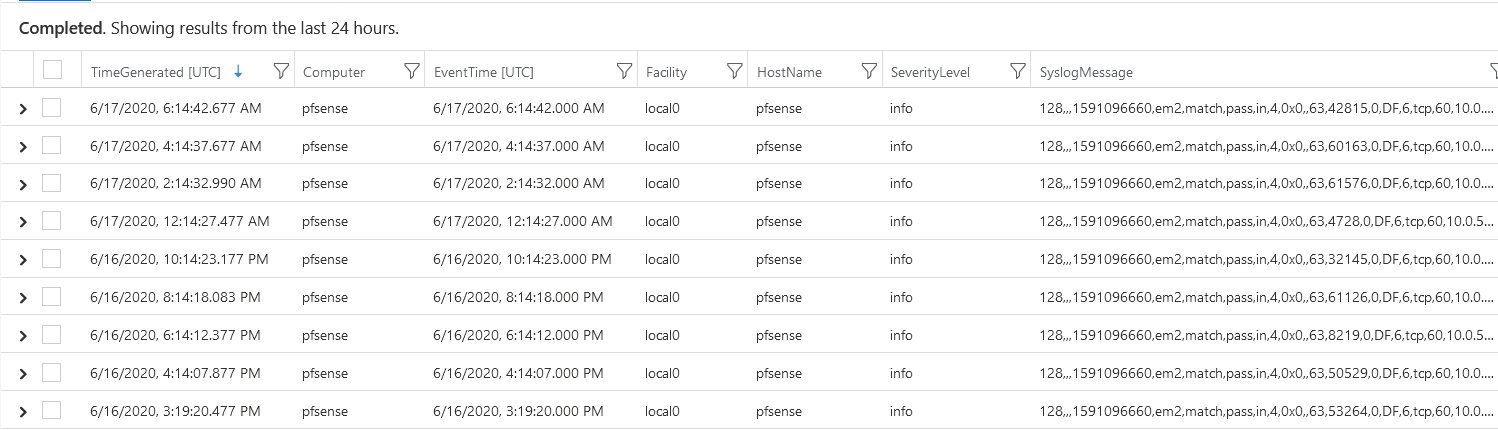The width and height of the screenshot is (1498, 430).
Task: Click SyslogMessage cell in the 2:14:32 AM row
Action: 1260,184
